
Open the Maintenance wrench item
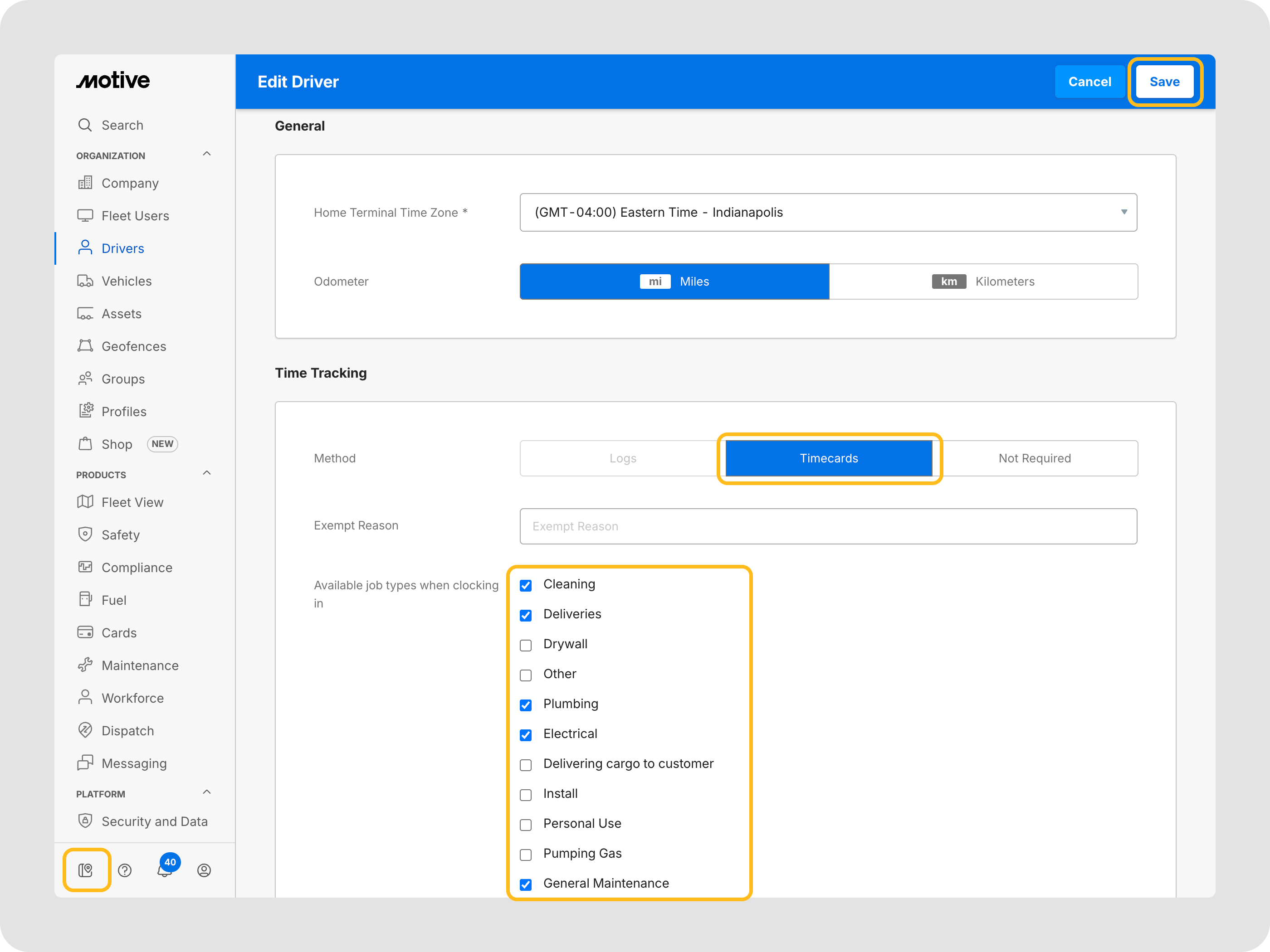pos(140,665)
